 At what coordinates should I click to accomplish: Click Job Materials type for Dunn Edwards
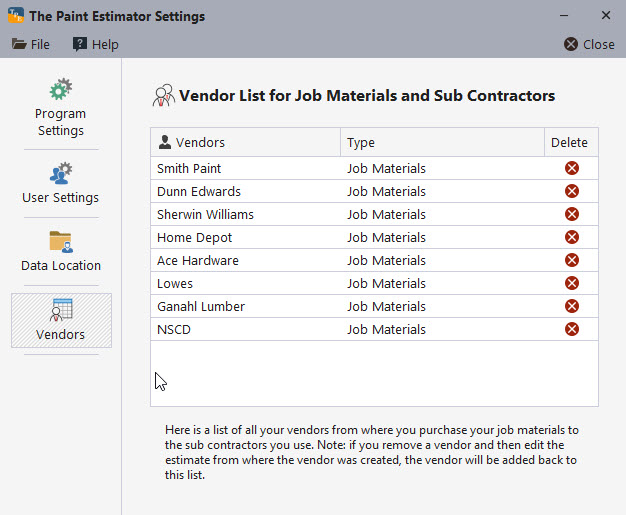tap(386, 192)
